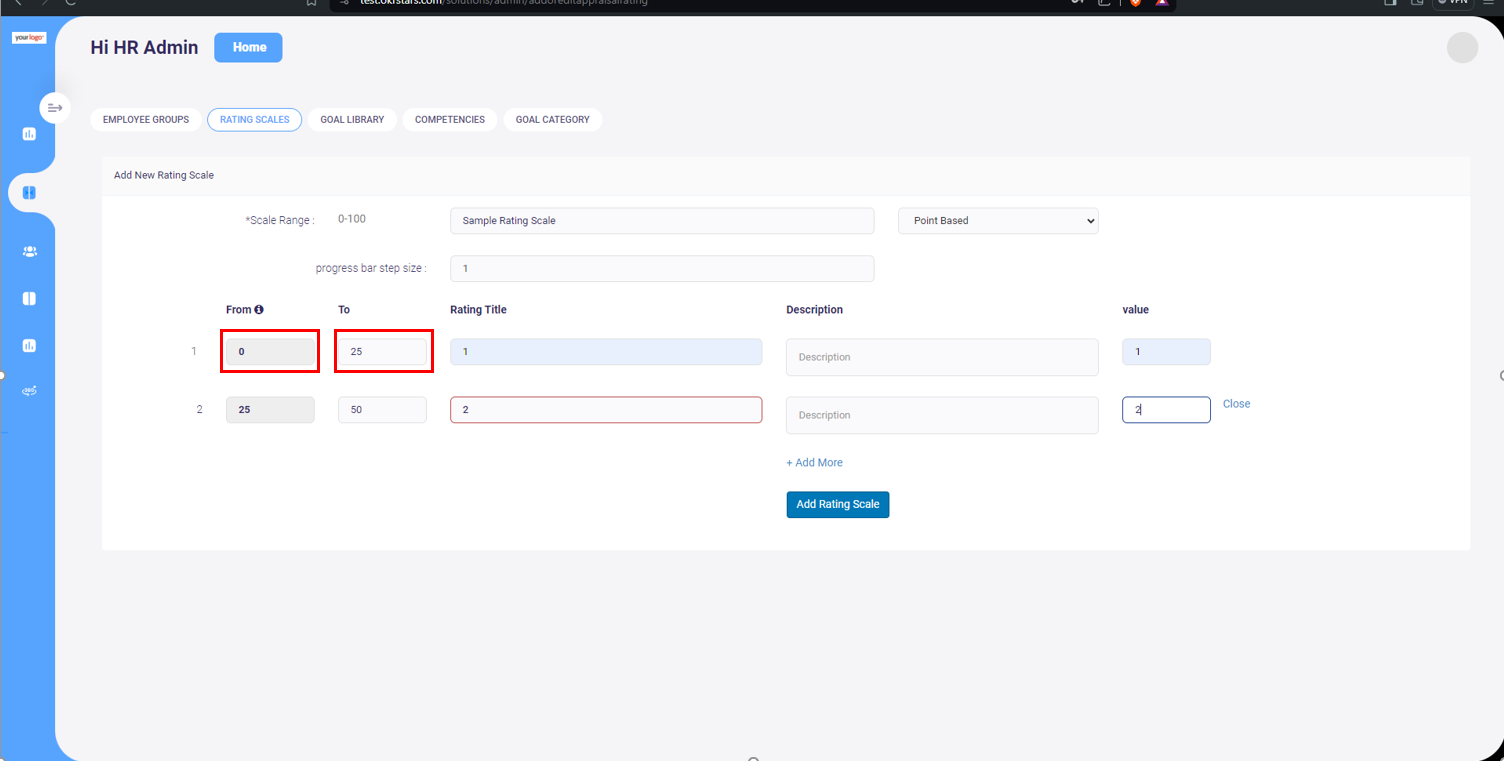Image resolution: width=1504 pixels, height=761 pixels.
Task: Switch to the Goal Library tab
Action: [x=352, y=120]
